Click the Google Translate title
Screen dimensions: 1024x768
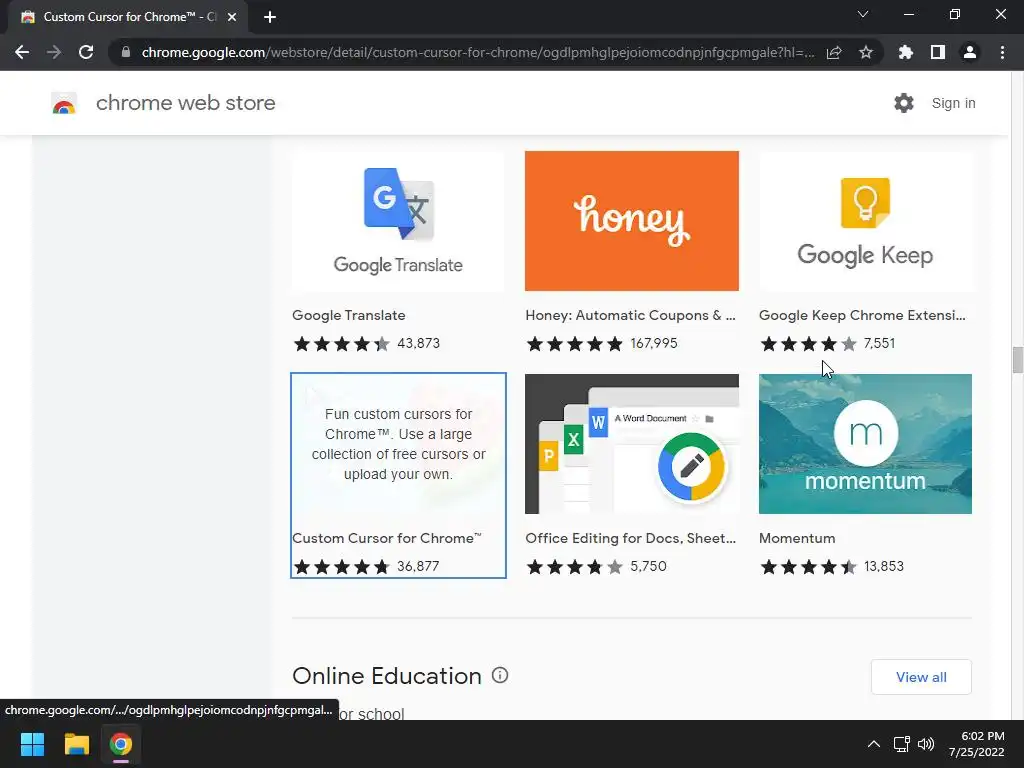[x=349, y=315]
